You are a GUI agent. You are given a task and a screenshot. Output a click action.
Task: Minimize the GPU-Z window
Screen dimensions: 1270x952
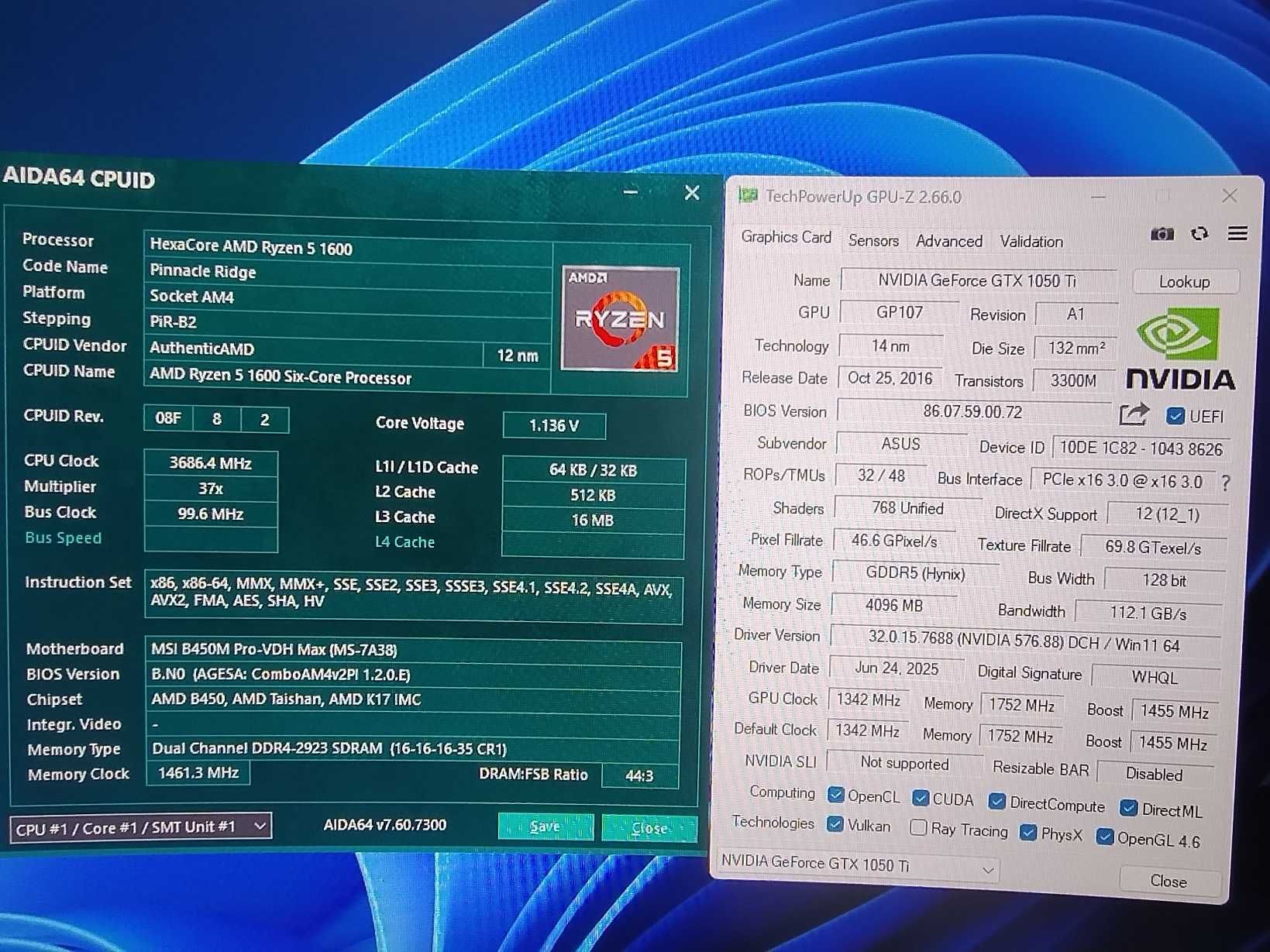coord(1098,198)
